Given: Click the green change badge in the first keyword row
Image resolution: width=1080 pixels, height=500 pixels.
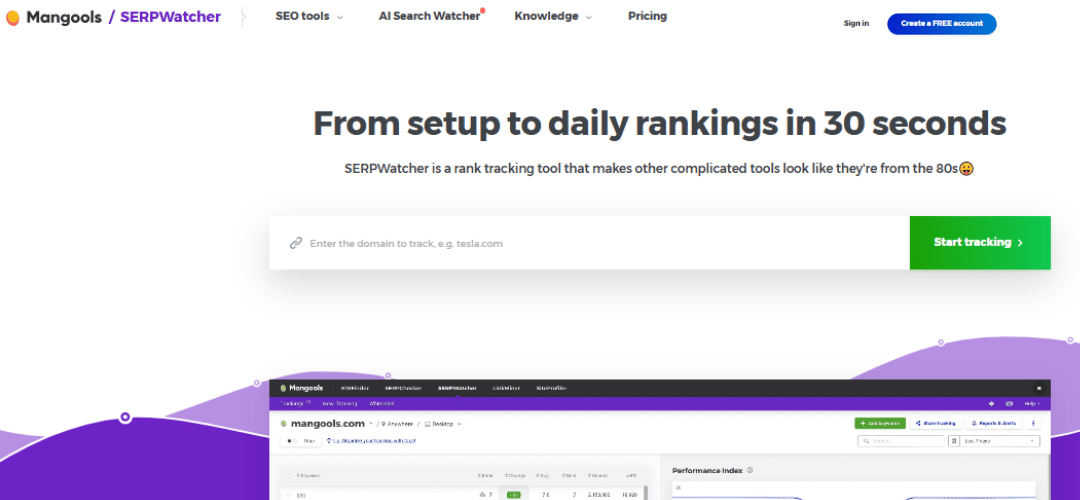Looking at the screenshot, I should (x=514, y=494).
